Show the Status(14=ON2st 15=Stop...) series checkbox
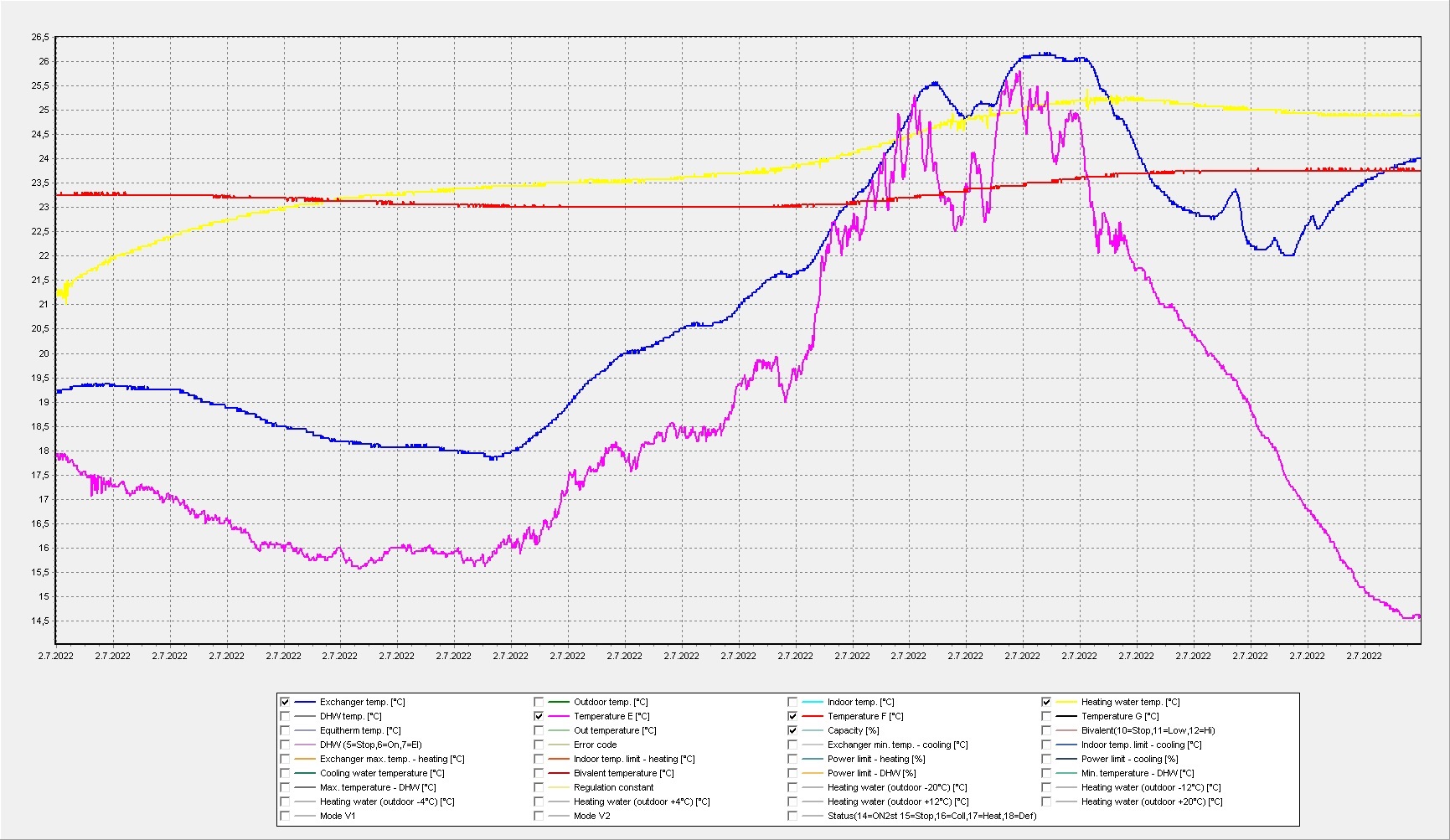 792,816
